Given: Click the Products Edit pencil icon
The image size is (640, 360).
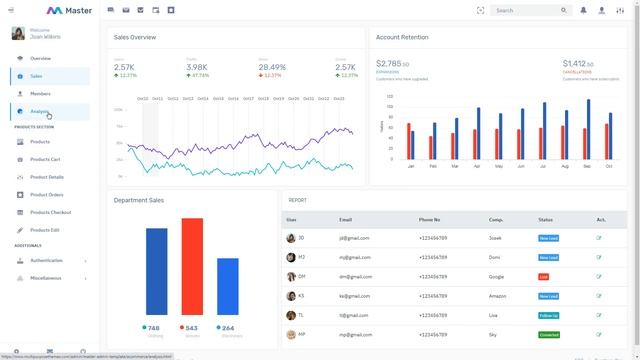Looking at the screenshot, I should [20, 230].
